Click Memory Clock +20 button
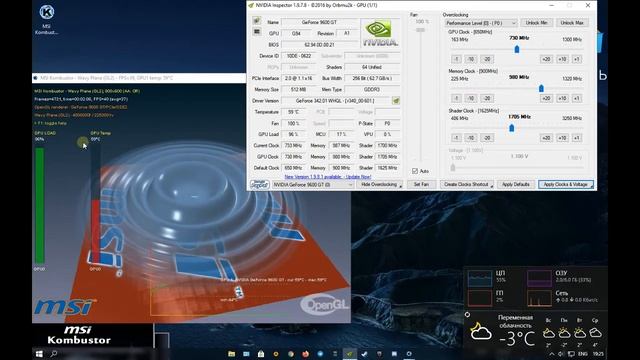The width and height of the screenshot is (640, 360). [546, 98]
